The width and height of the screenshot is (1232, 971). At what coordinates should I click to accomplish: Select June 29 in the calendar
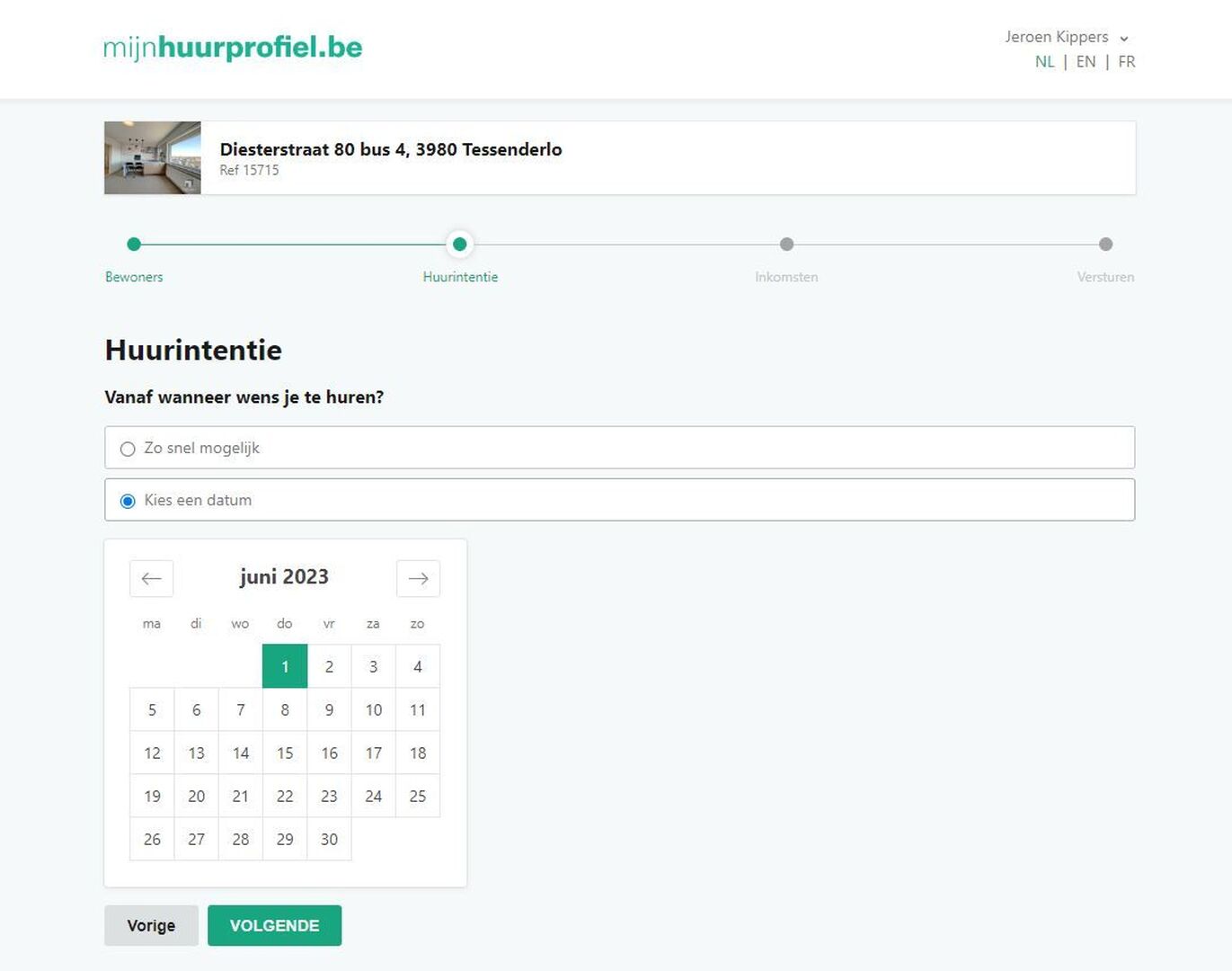coord(285,839)
